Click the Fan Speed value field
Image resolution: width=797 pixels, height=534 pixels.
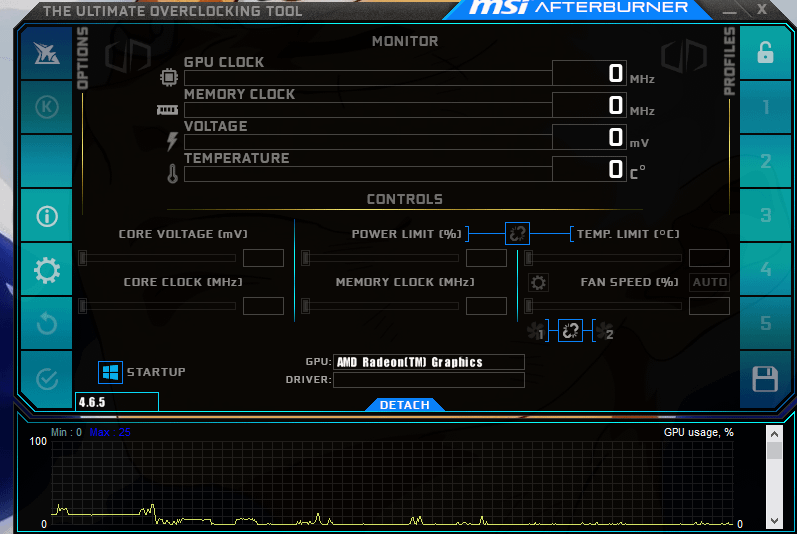pyautogui.click(x=710, y=306)
